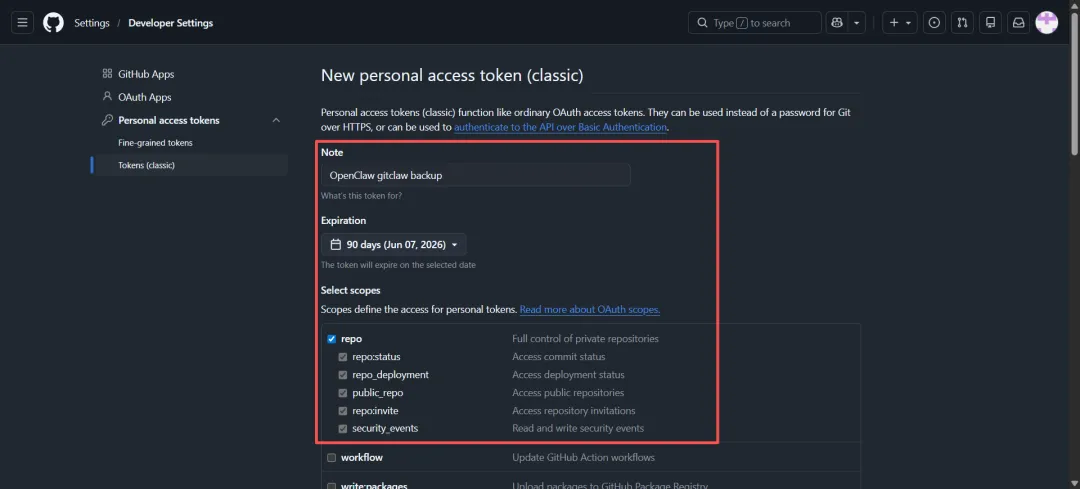
Task: Expand the create new plus dropdown
Action: [x=899, y=23]
